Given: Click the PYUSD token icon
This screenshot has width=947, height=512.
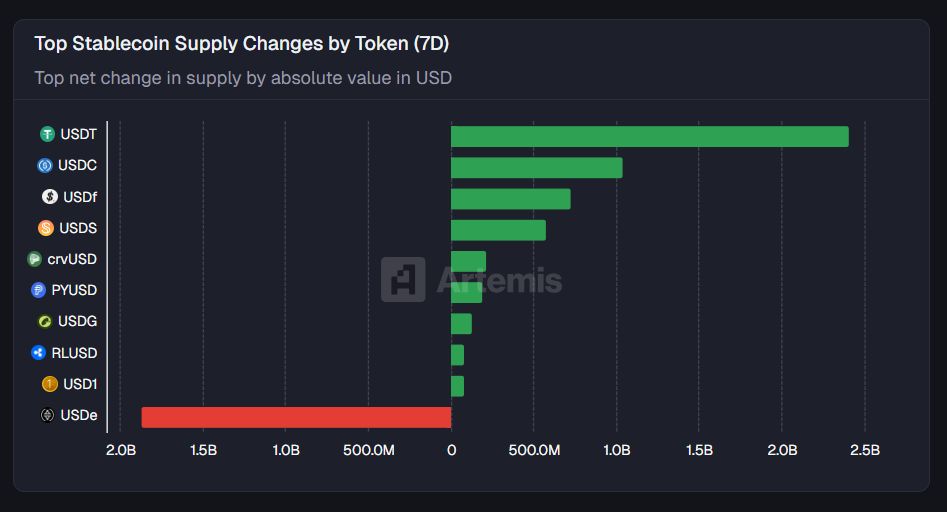Looking at the screenshot, I should (x=39, y=290).
